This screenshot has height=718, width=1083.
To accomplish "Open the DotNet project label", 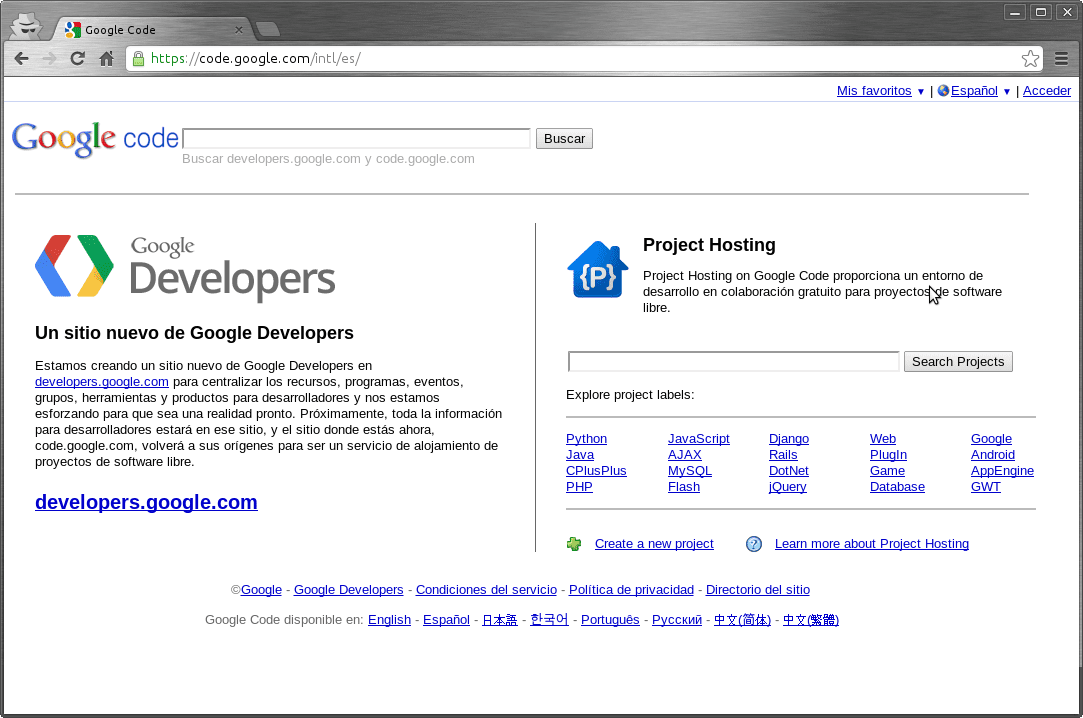I will [788, 471].
